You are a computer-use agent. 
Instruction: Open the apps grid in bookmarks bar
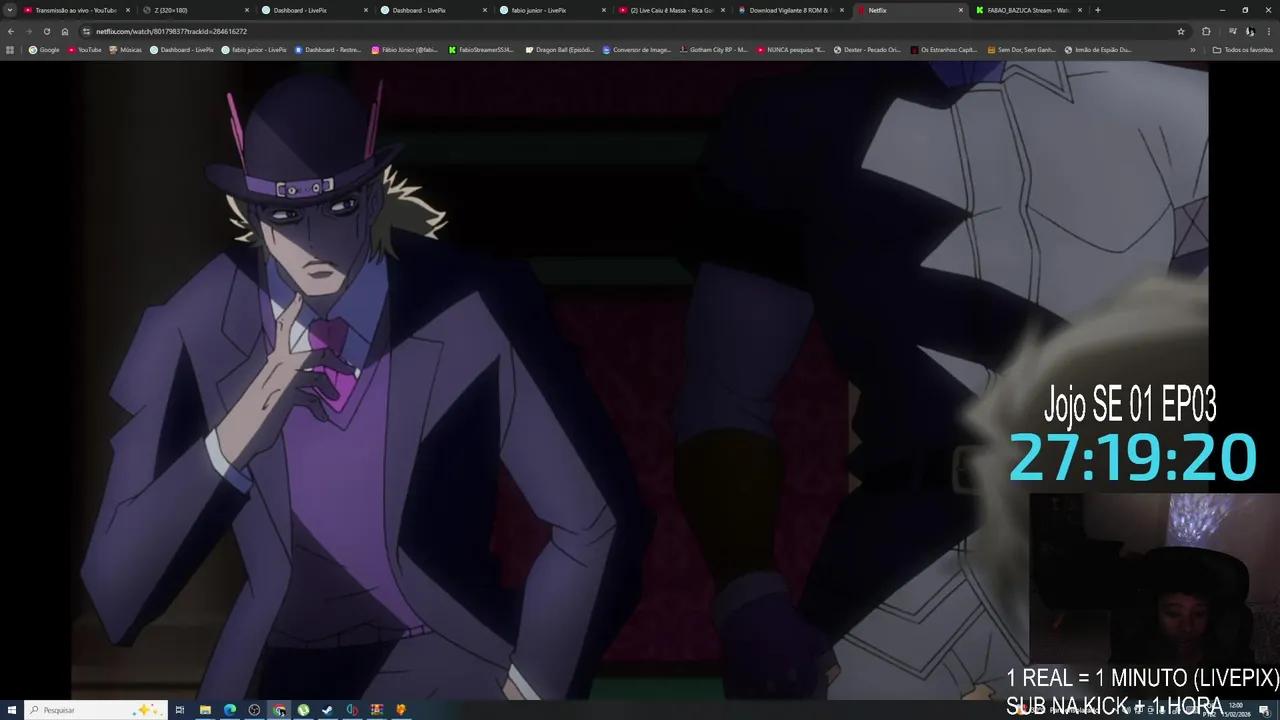pos(10,49)
